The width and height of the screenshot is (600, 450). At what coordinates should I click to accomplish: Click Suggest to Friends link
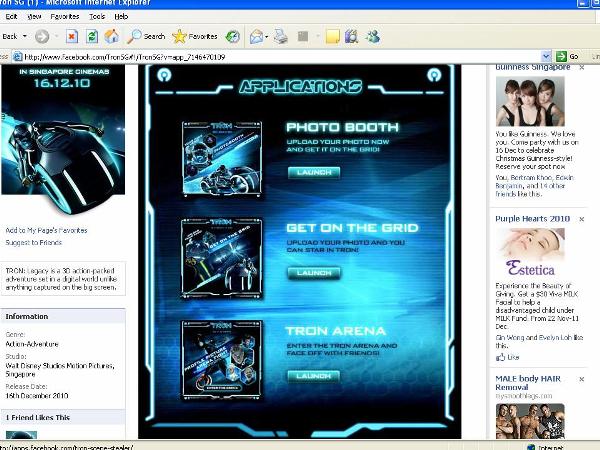[34, 243]
